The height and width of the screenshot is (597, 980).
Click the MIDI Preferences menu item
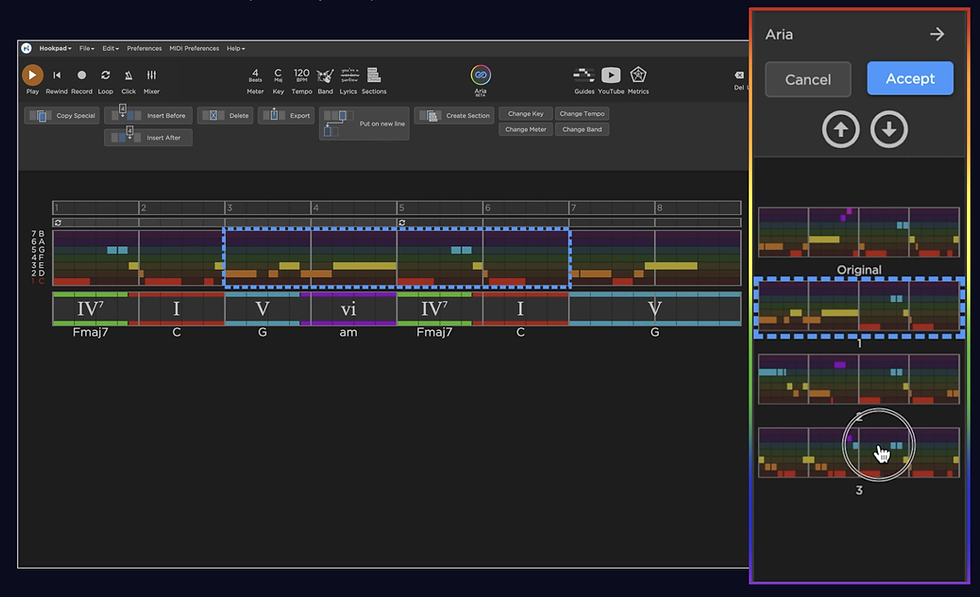point(194,48)
